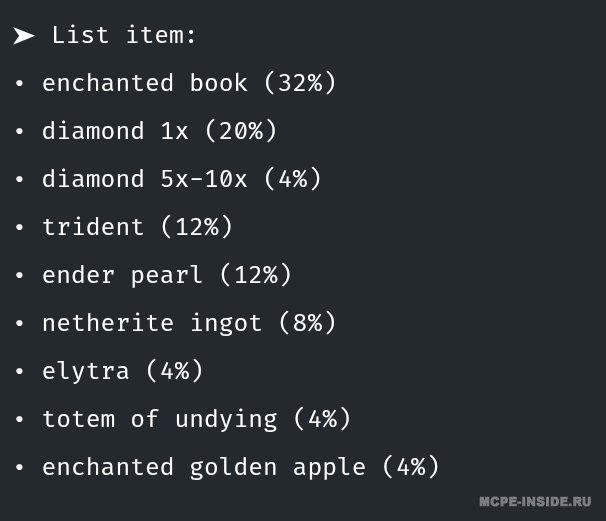
Task: Select the diamond 5x-10x (4%) entry
Action: click(181, 179)
